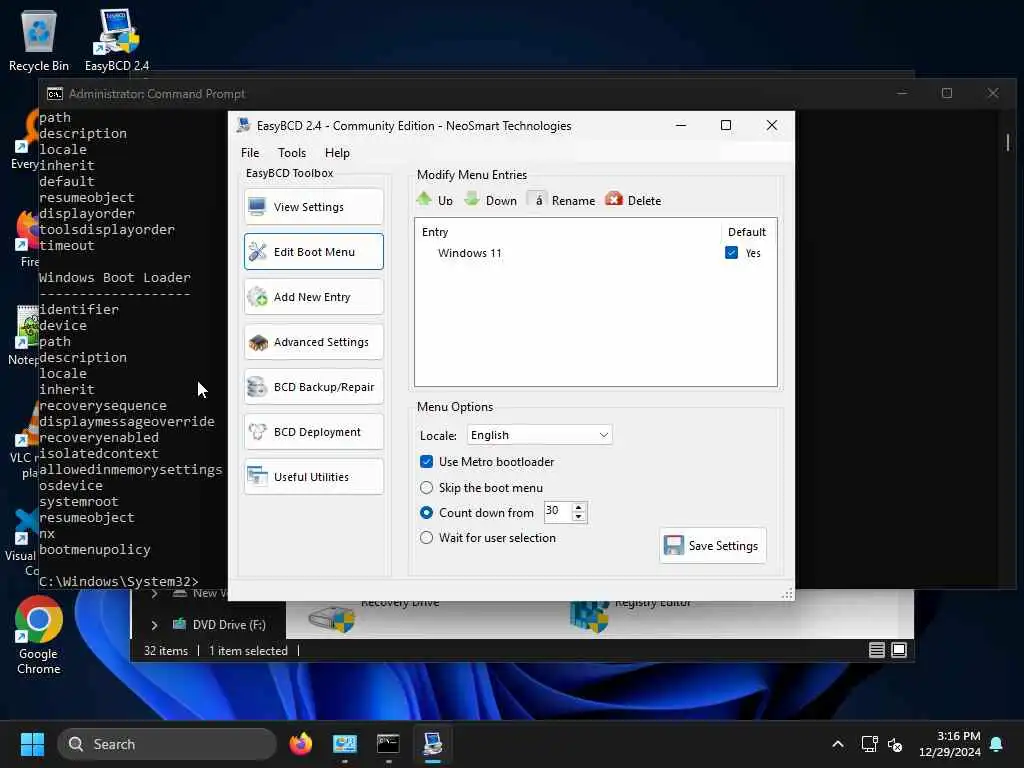Select Count down from option
1024x768 pixels.
coord(426,513)
